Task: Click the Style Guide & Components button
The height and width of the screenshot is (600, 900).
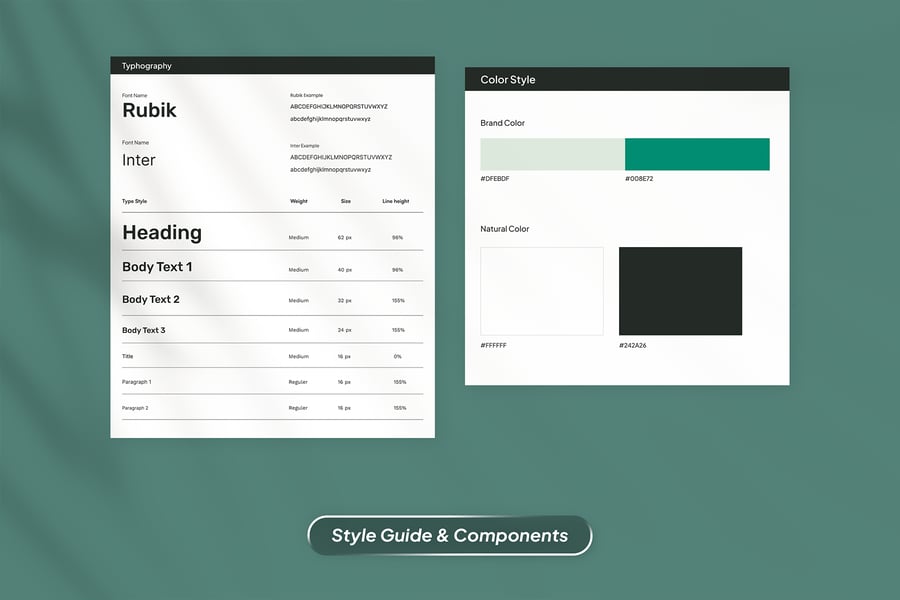Action: (x=449, y=535)
